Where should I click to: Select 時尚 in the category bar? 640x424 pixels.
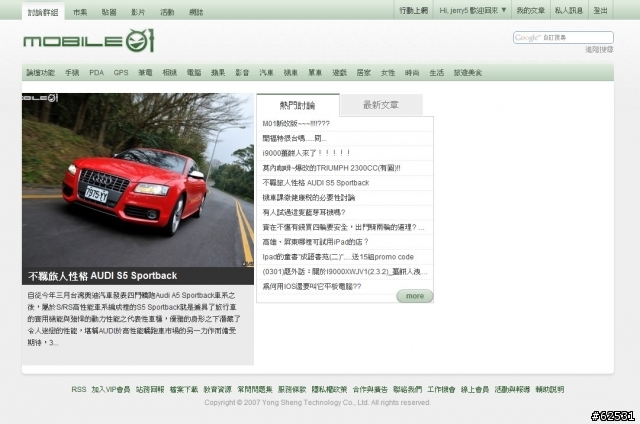pos(412,73)
